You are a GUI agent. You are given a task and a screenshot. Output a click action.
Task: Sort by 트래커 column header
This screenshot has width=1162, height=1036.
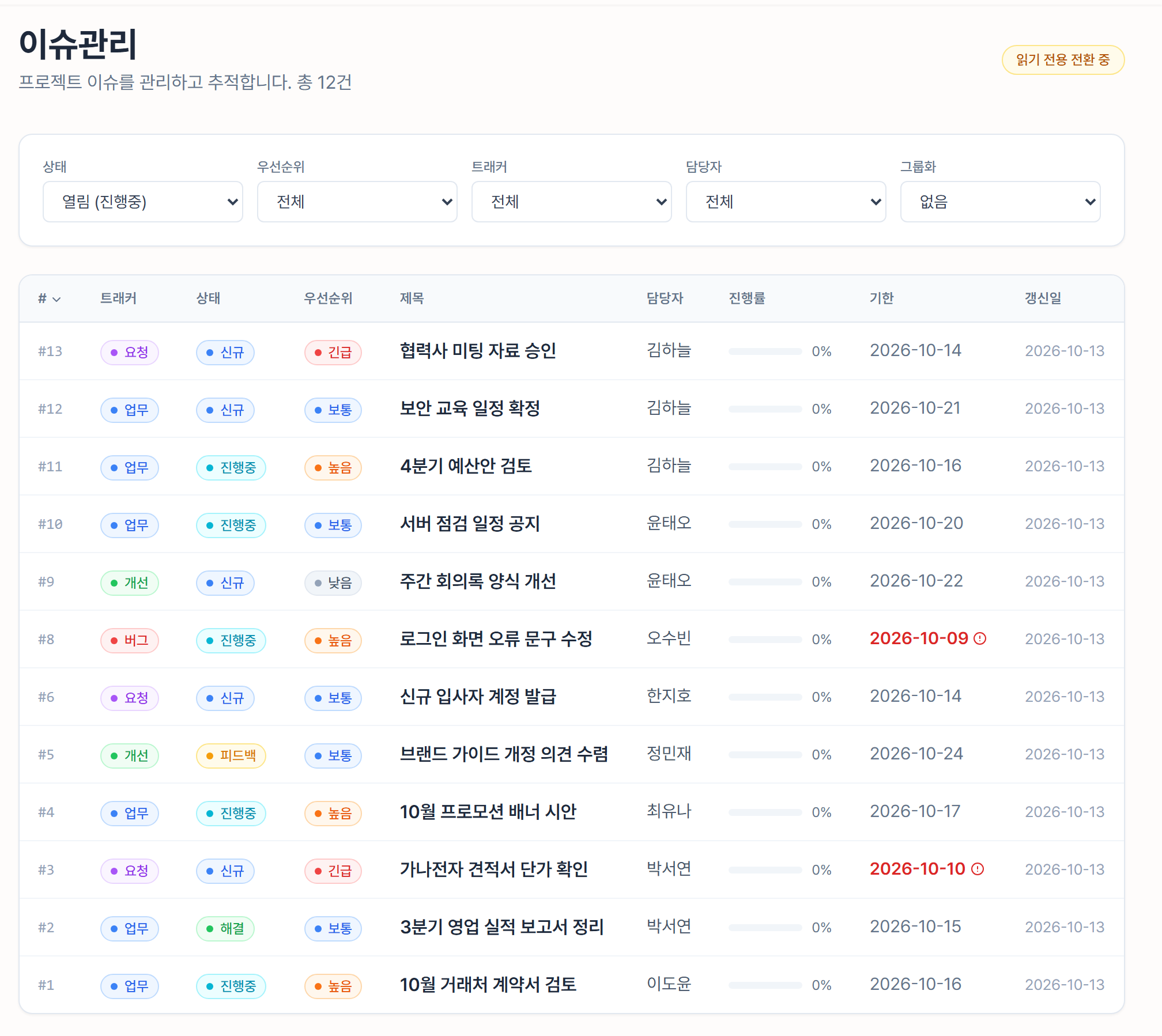(x=118, y=298)
